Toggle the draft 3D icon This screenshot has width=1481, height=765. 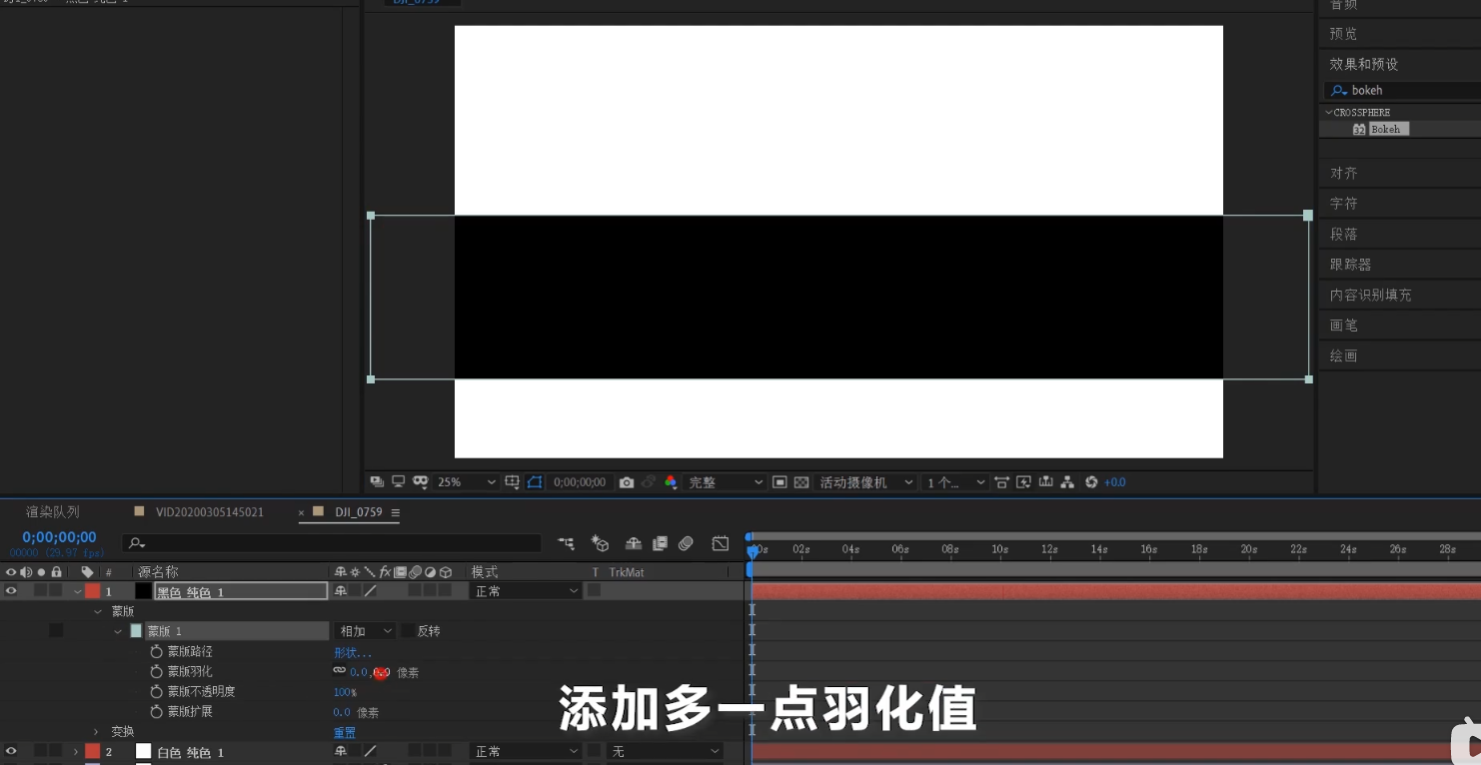(x=600, y=543)
